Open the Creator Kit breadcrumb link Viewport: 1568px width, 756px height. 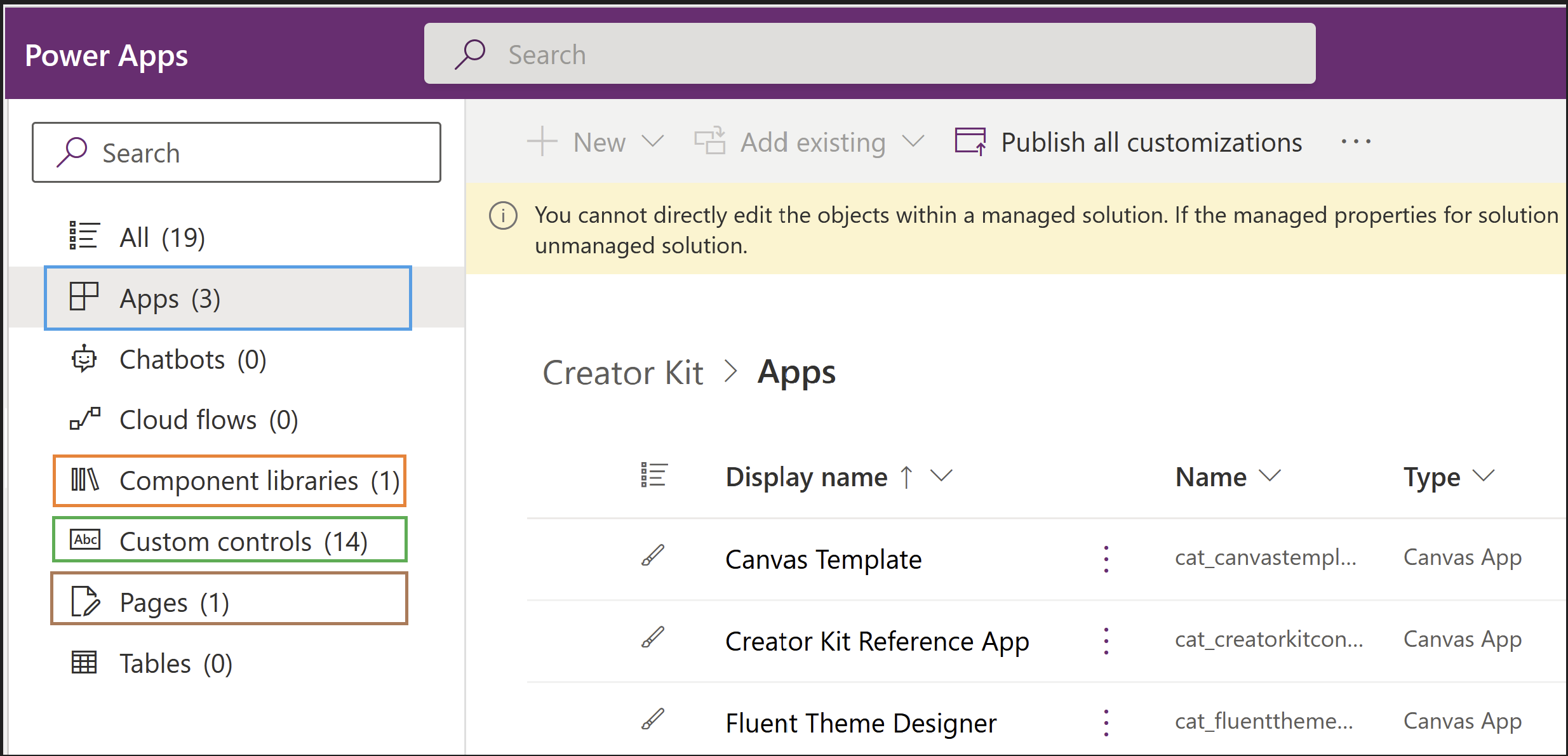click(x=622, y=373)
